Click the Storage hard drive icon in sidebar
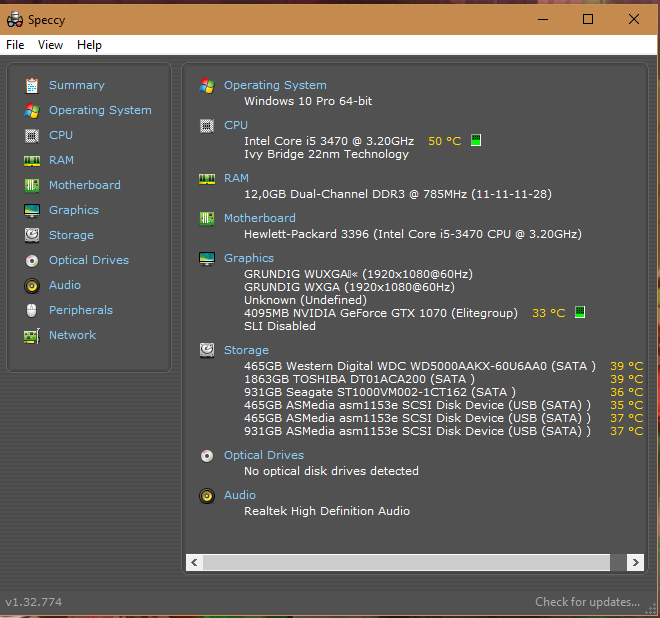Viewport: 660px width, 618px height. (32, 235)
